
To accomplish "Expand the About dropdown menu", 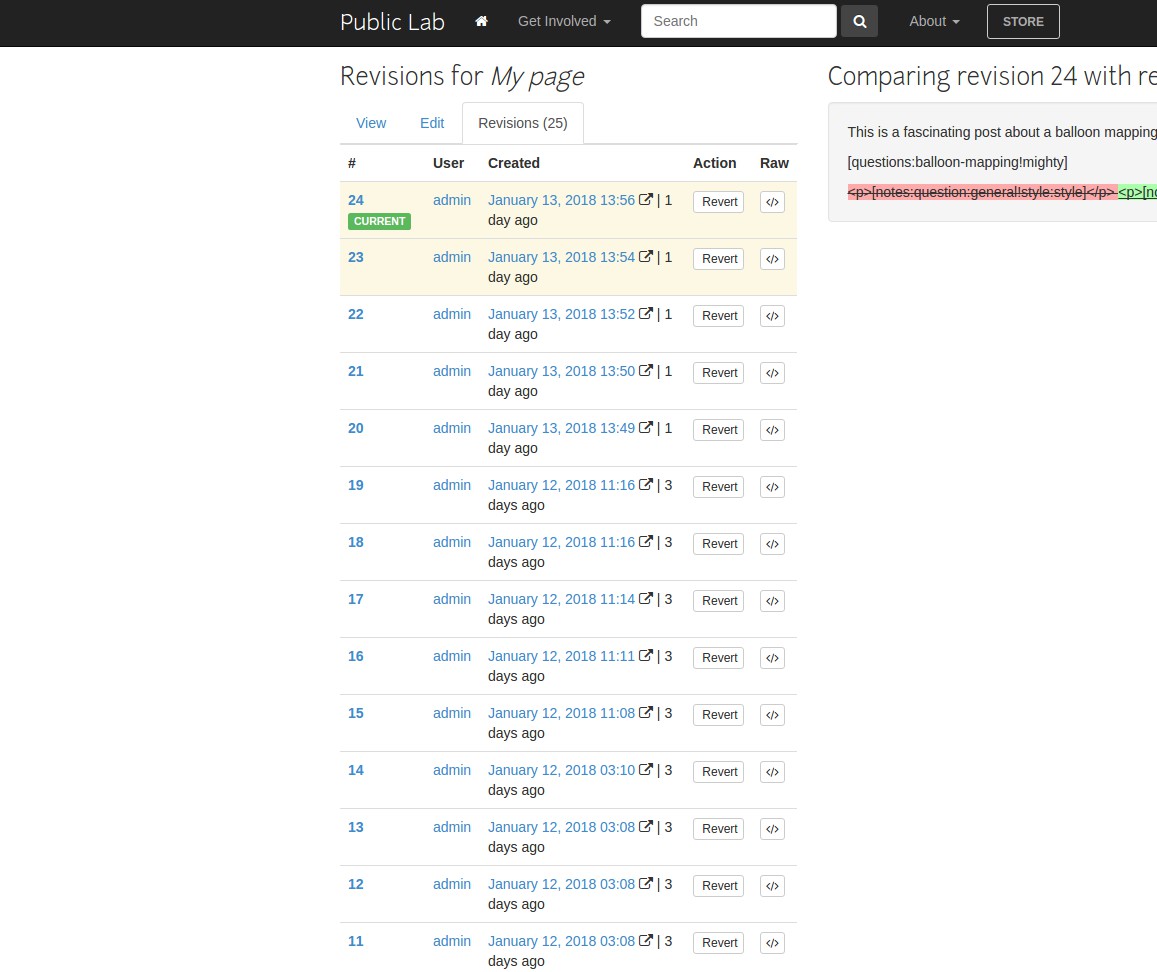I will pyautogui.click(x=934, y=21).
